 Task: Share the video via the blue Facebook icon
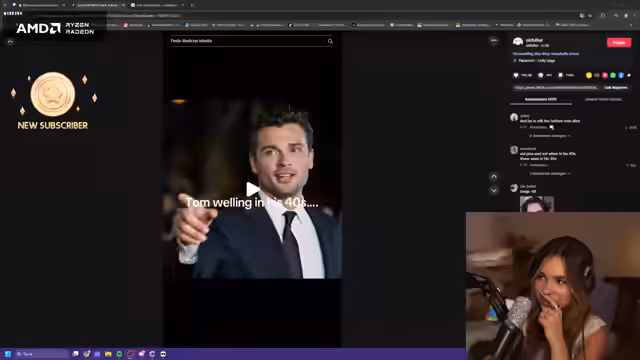point(621,76)
